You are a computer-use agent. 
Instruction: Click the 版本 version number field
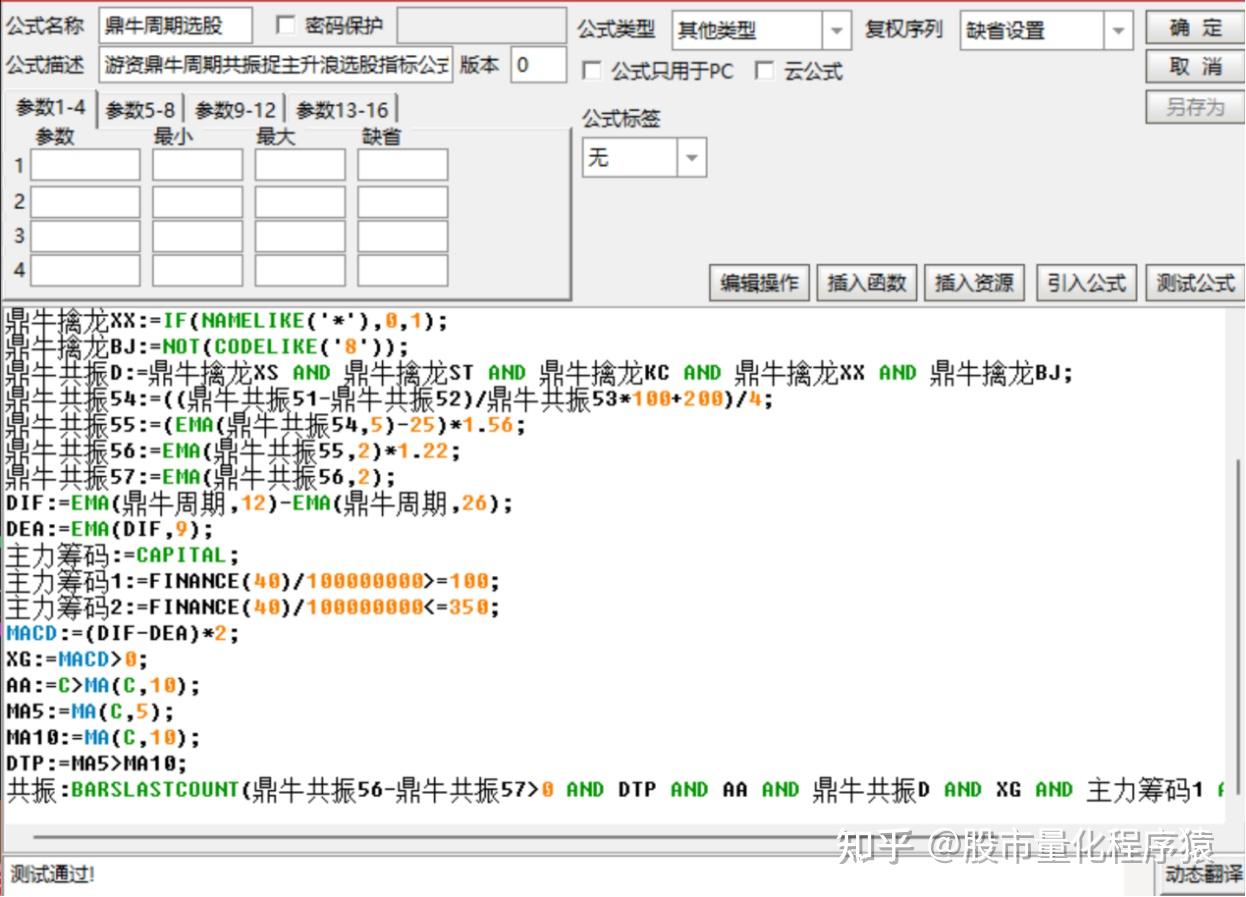538,66
